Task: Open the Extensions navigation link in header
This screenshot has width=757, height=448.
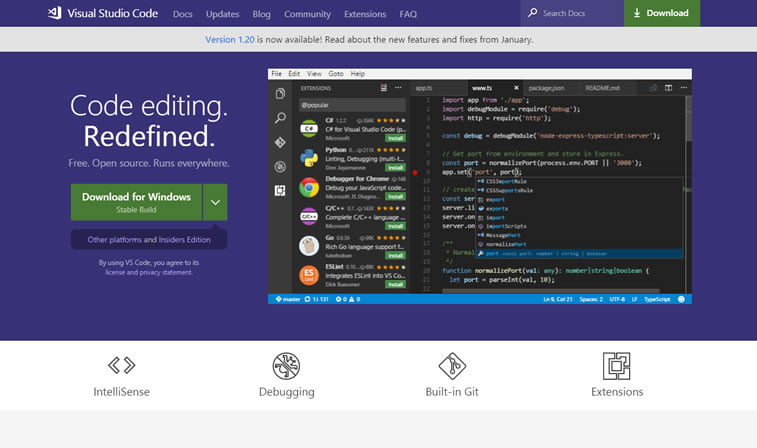Action: 365,14
